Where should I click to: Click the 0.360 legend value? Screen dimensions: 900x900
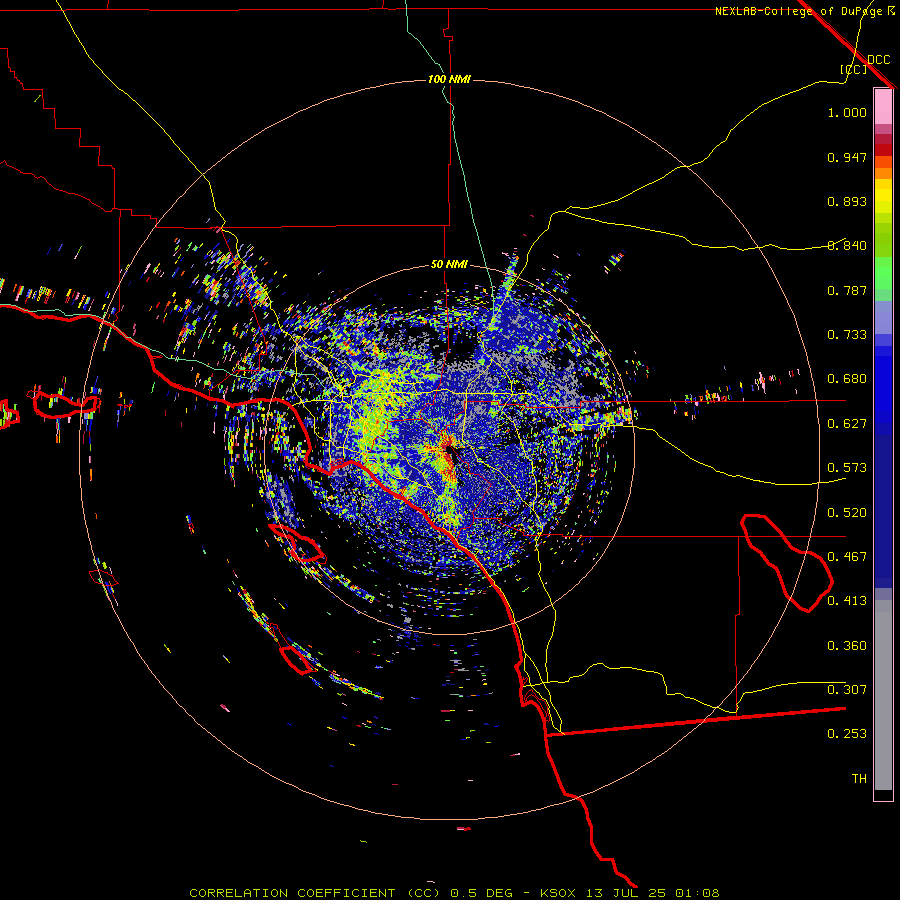click(x=847, y=646)
